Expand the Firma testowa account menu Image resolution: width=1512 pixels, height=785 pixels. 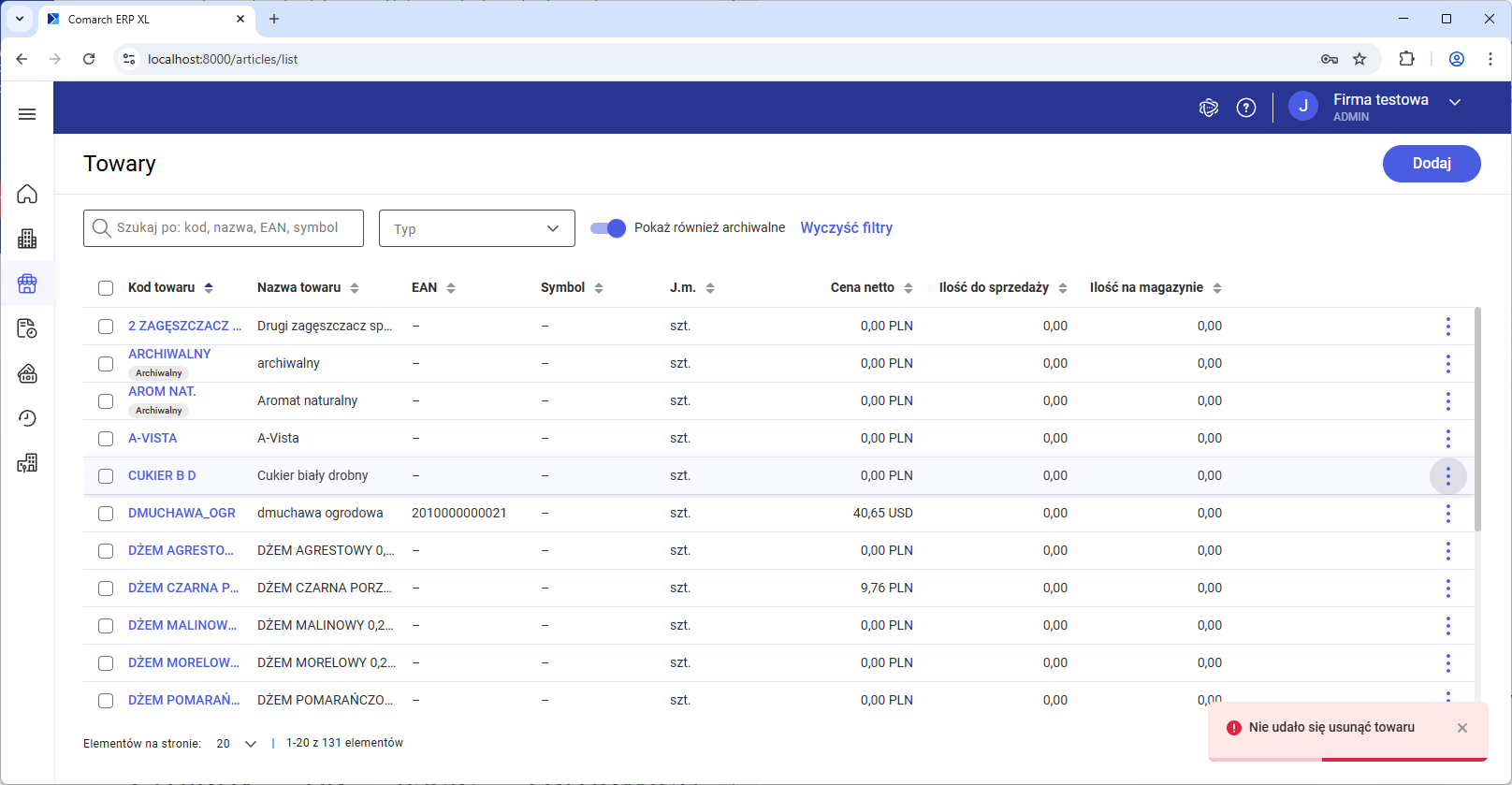(1455, 102)
